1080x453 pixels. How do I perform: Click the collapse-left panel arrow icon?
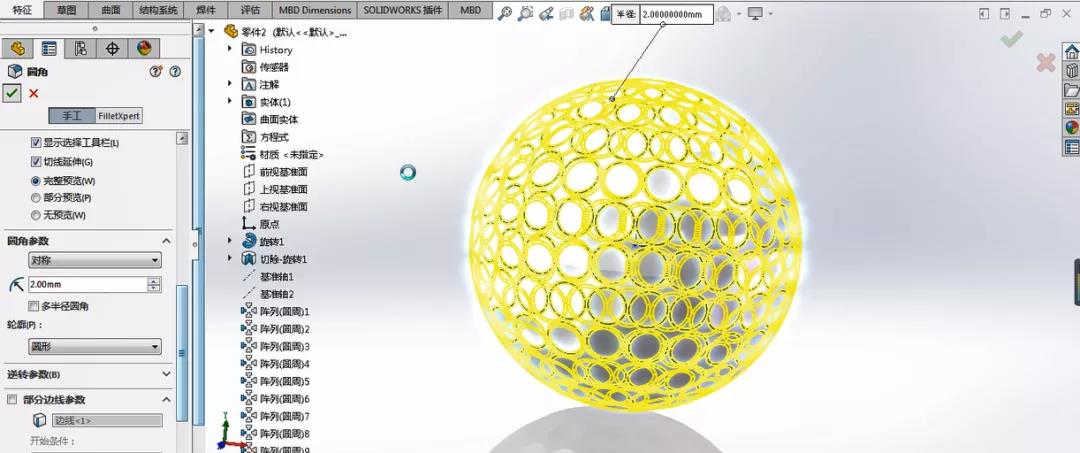click(x=984, y=13)
